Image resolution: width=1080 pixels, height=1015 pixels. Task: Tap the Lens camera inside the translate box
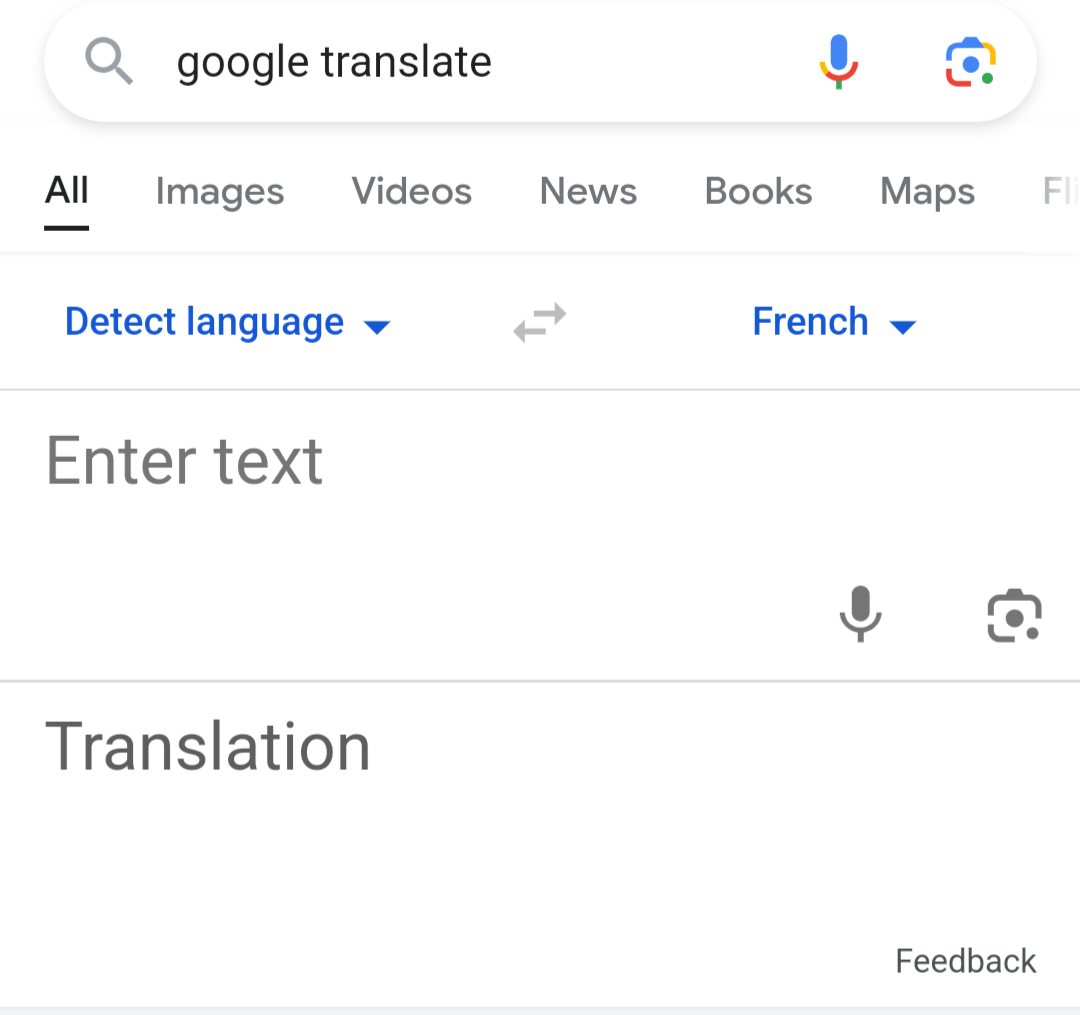[1014, 615]
